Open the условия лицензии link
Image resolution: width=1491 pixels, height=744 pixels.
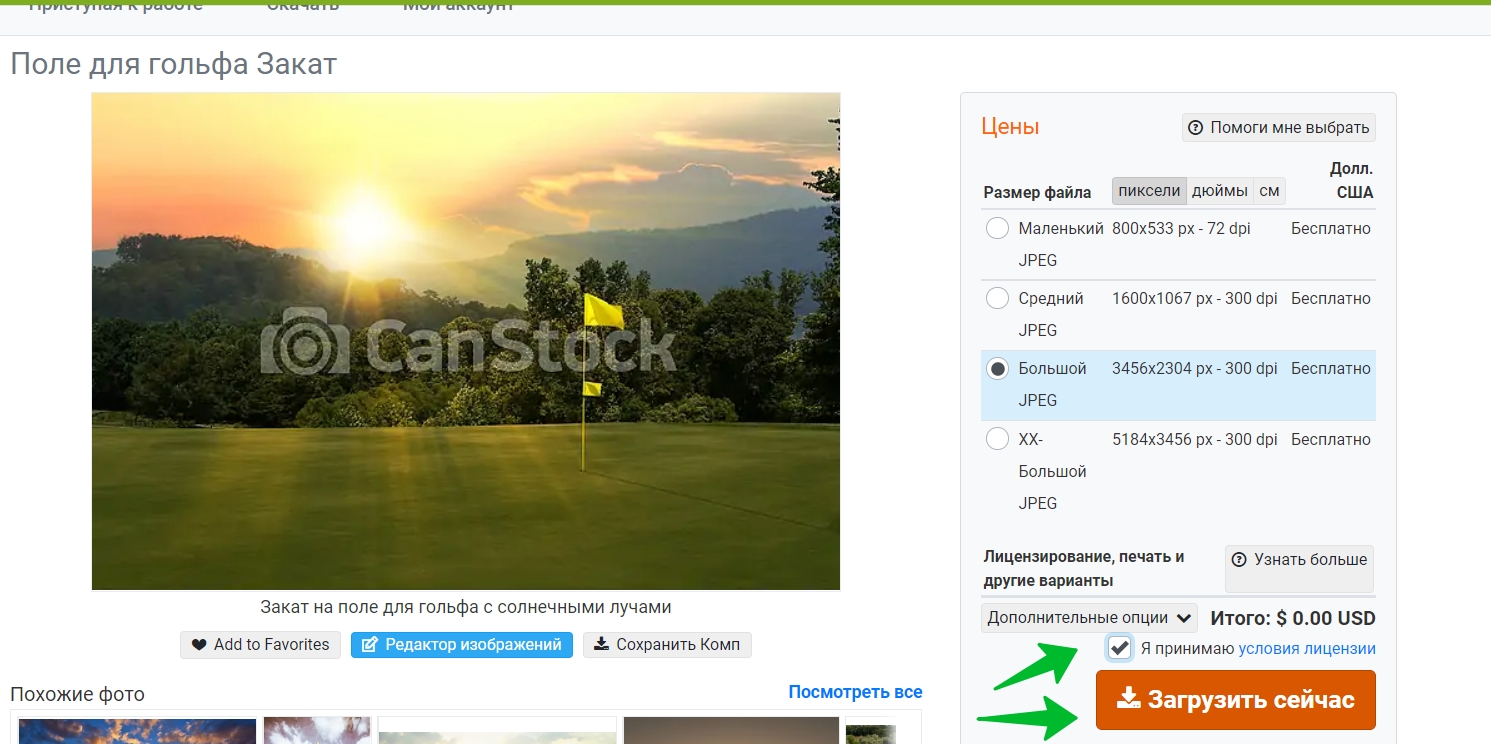1307,649
